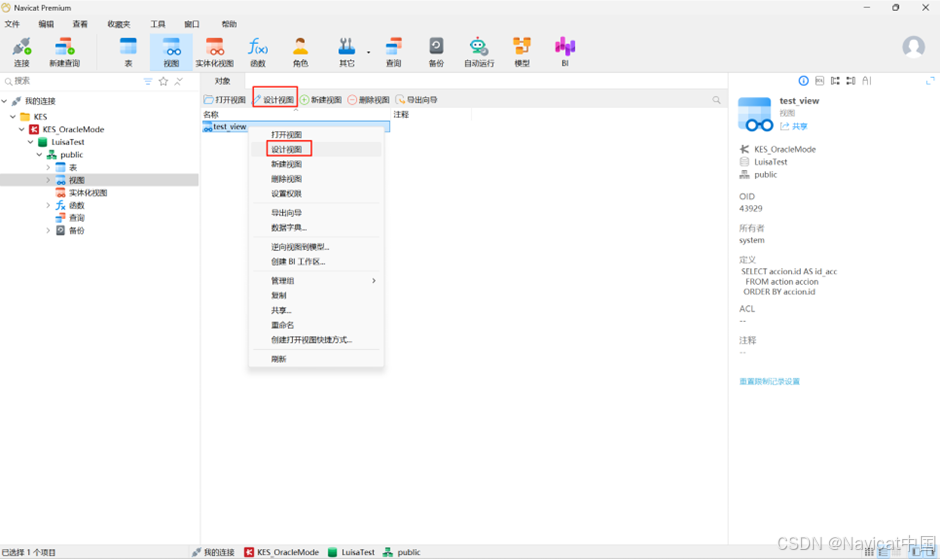Click the Connection (连接) toolbar icon
The image size is (940, 559).
[x=22, y=52]
